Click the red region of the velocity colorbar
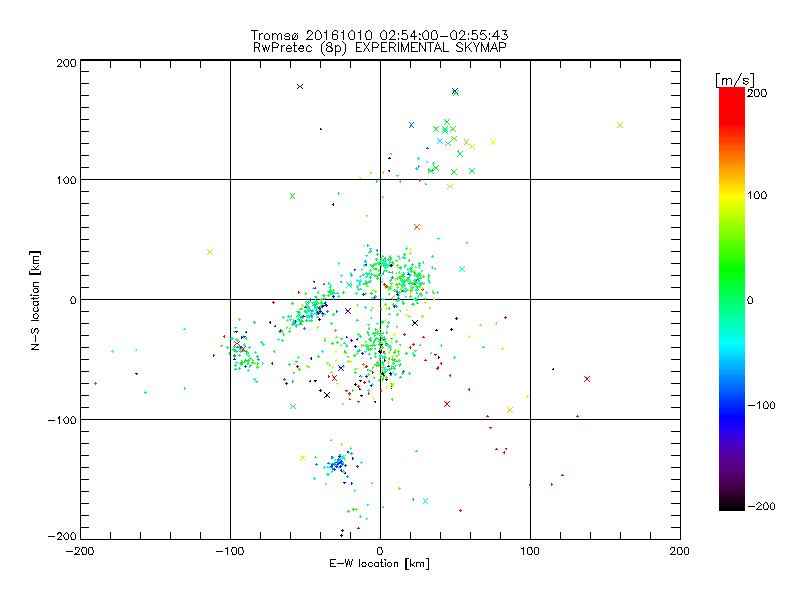 click(x=732, y=107)
